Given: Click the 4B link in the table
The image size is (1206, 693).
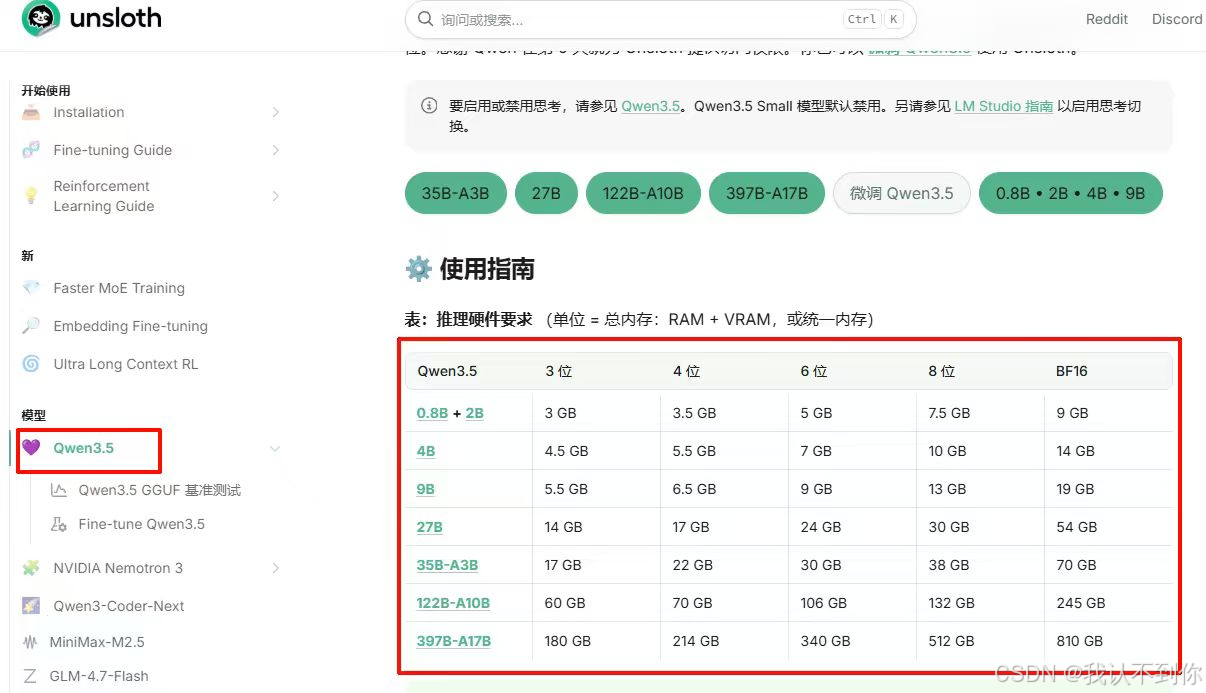Looking at the screenshot, I should [426, 451].
